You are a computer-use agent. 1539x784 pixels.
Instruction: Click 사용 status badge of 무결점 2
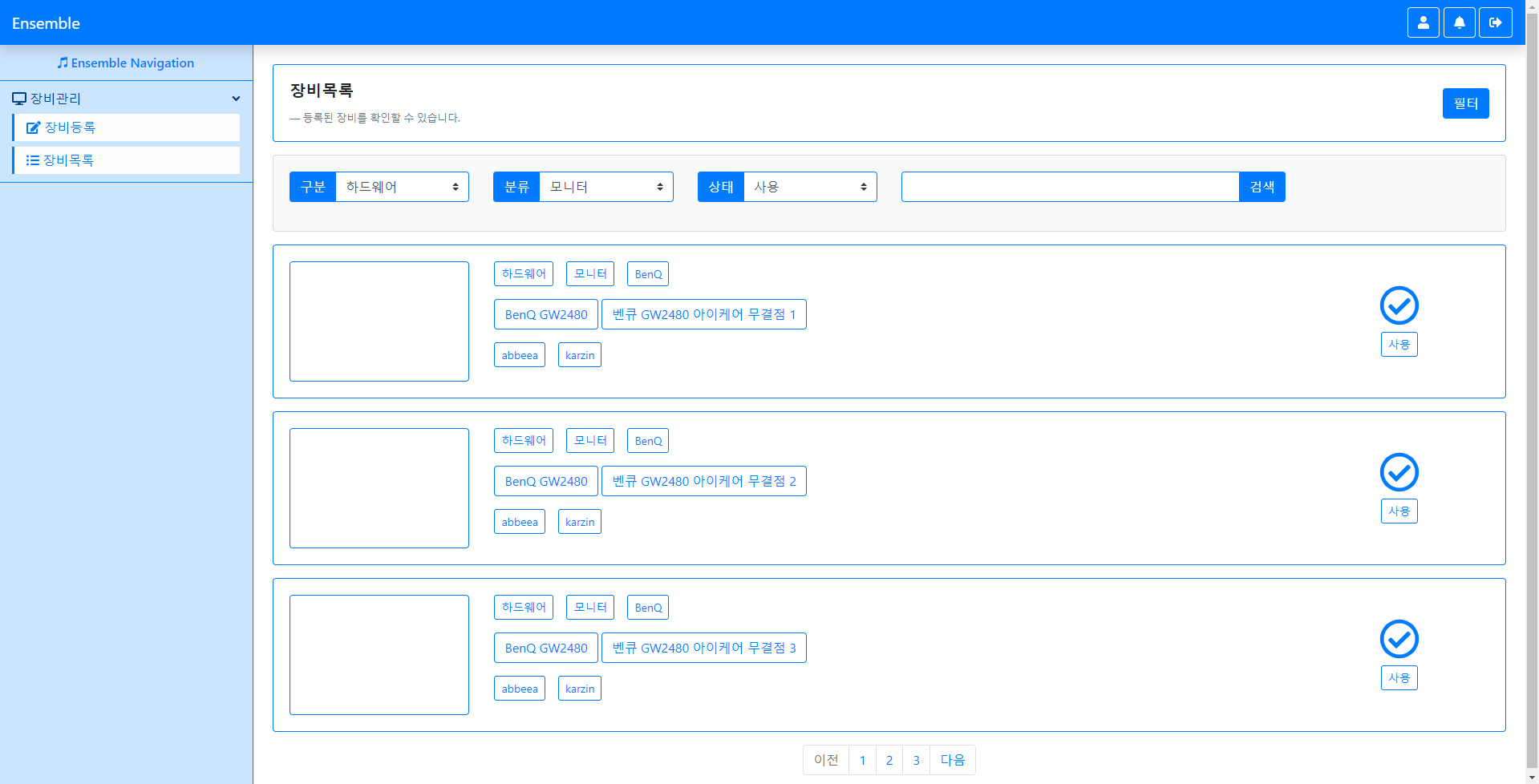coord(1399,511)
